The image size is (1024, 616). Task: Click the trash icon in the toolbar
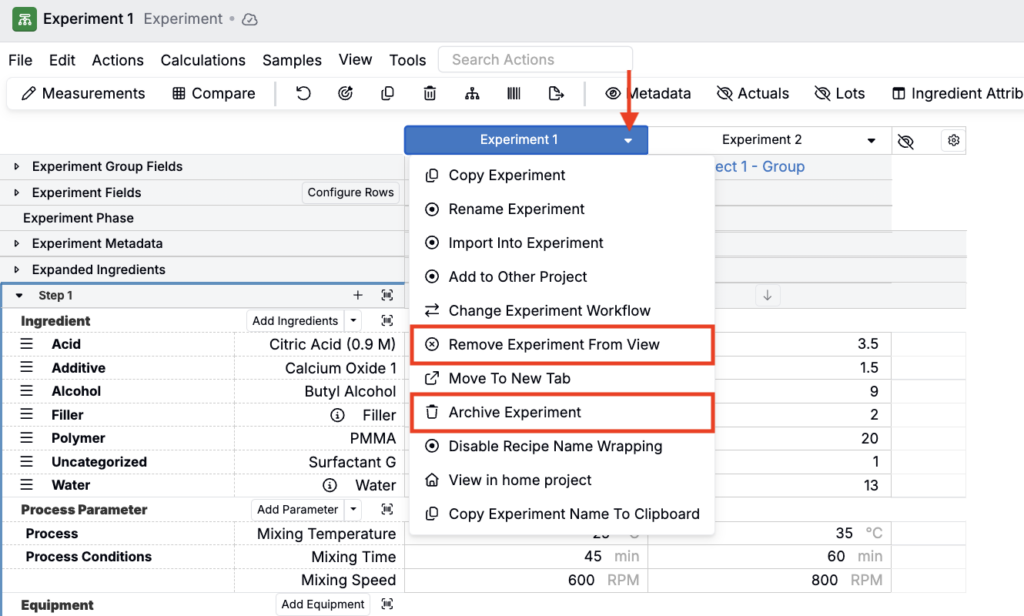(x=430, y=94)
